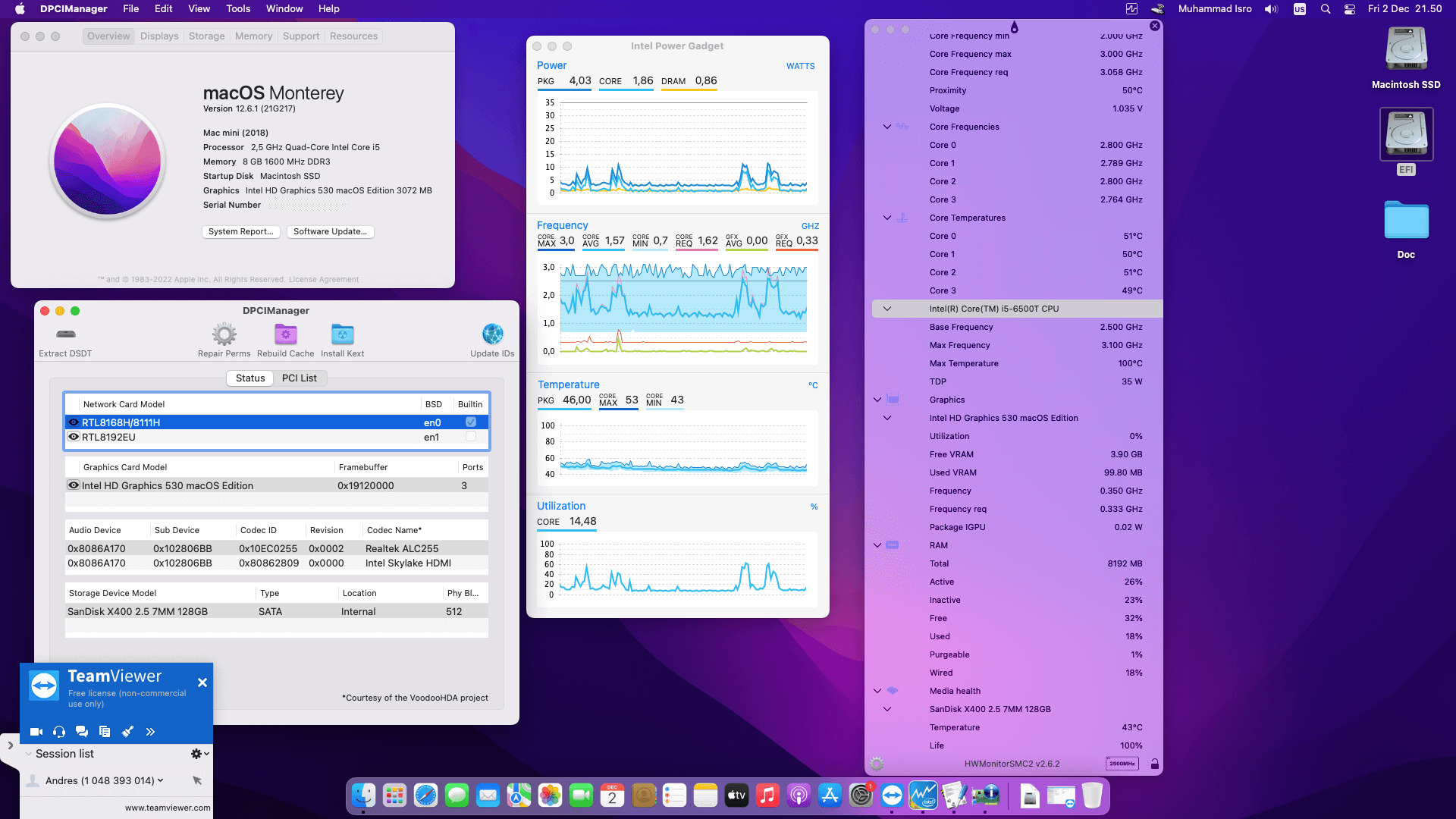Image resolution: width=1456 pixels, height=819 pixels.
Task: Open HWMonitorSMC2 settings gear icon
Action: [877, 764]
